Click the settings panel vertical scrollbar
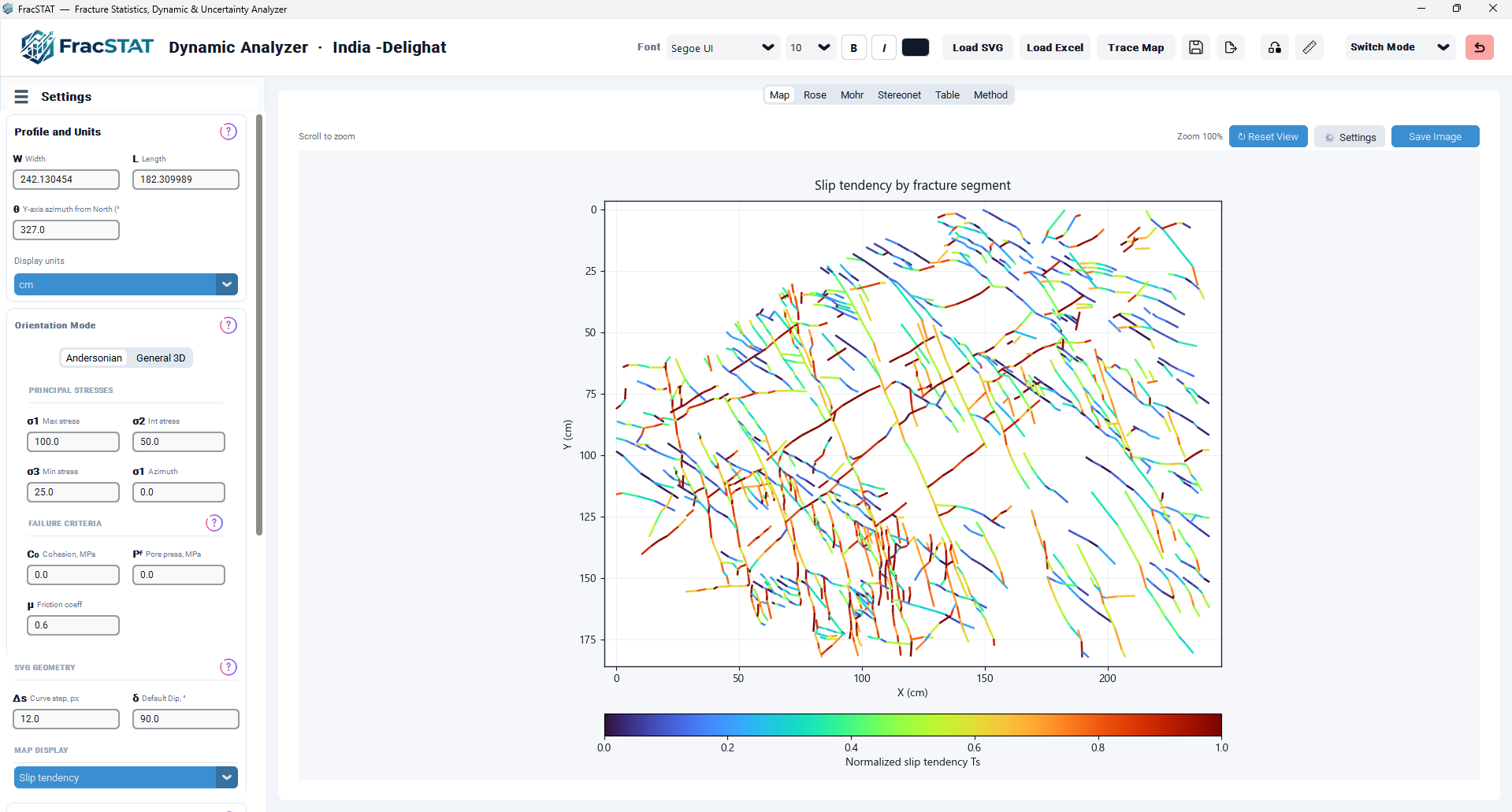 pyautogui.click(x=259, y=324)
